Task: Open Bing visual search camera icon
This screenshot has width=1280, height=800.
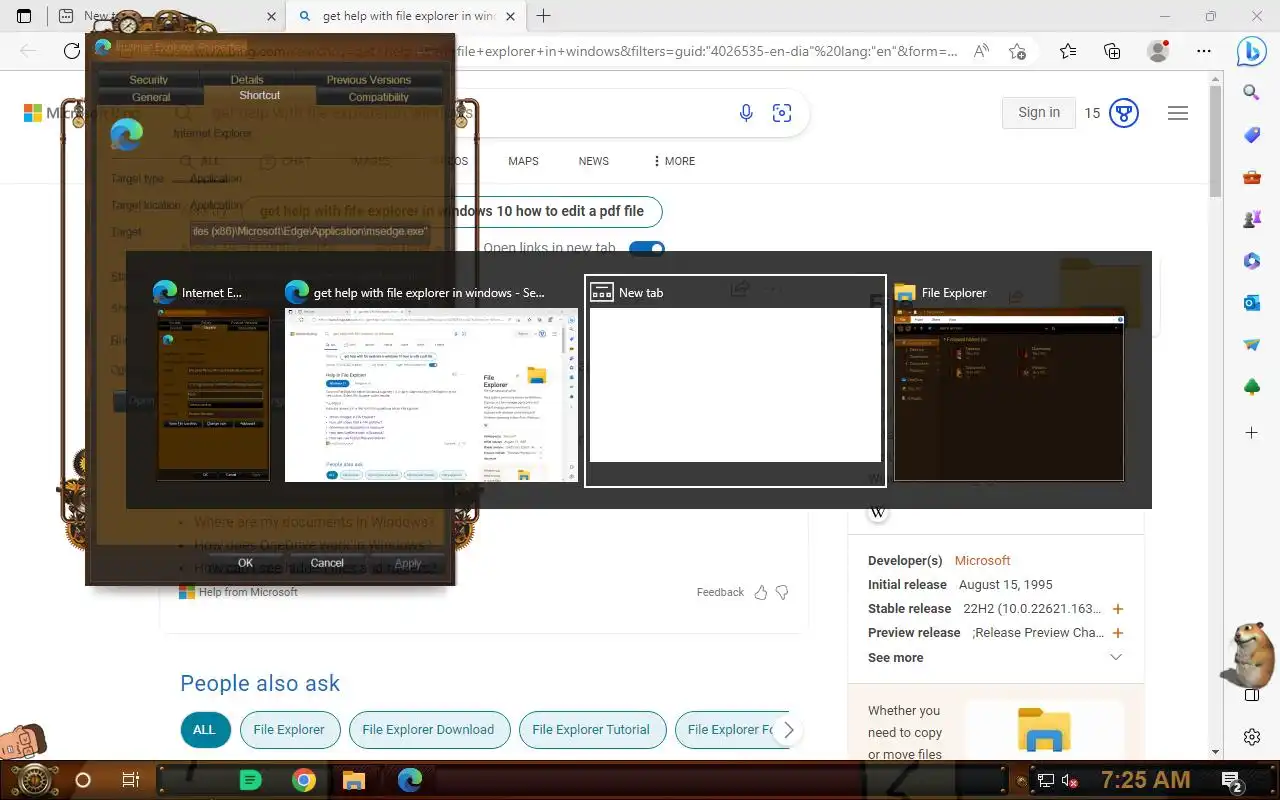Action: coord(782,113)
